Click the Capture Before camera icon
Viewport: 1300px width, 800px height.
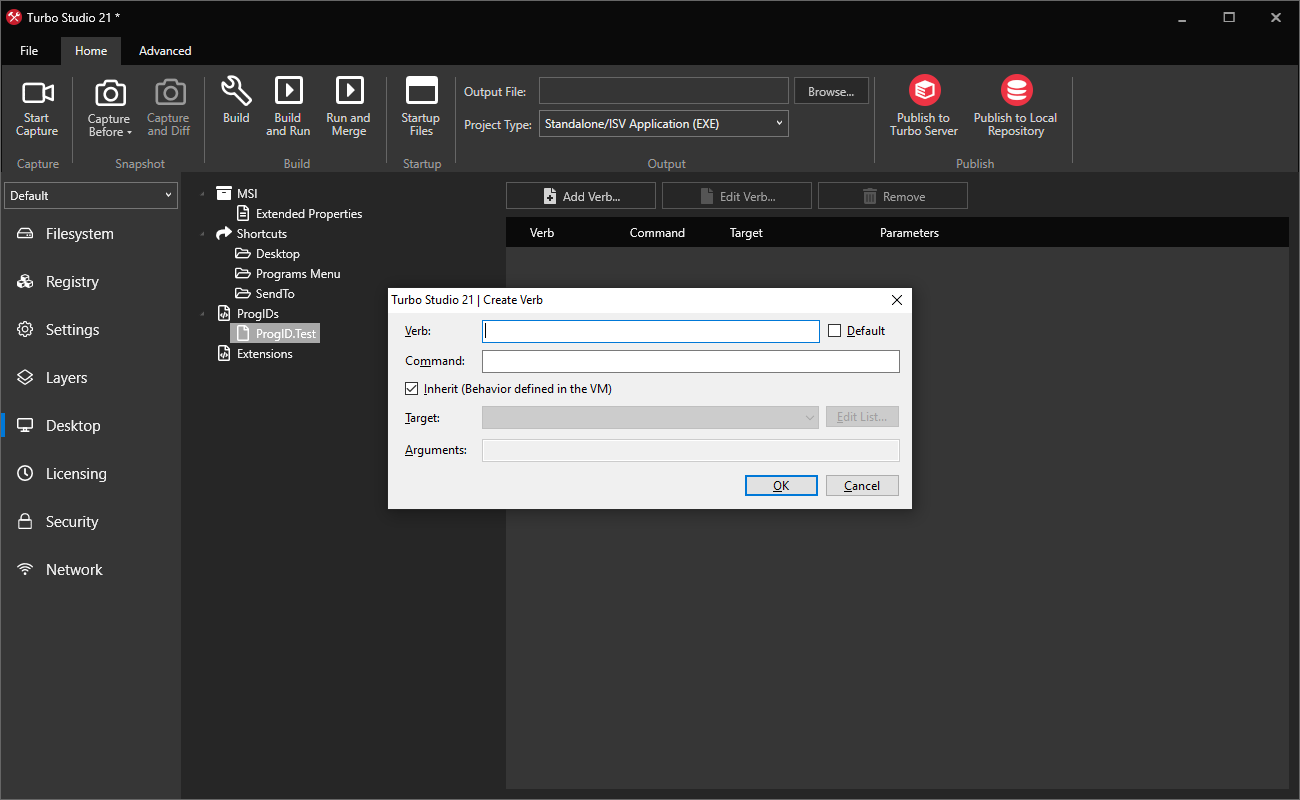point(109,94)
